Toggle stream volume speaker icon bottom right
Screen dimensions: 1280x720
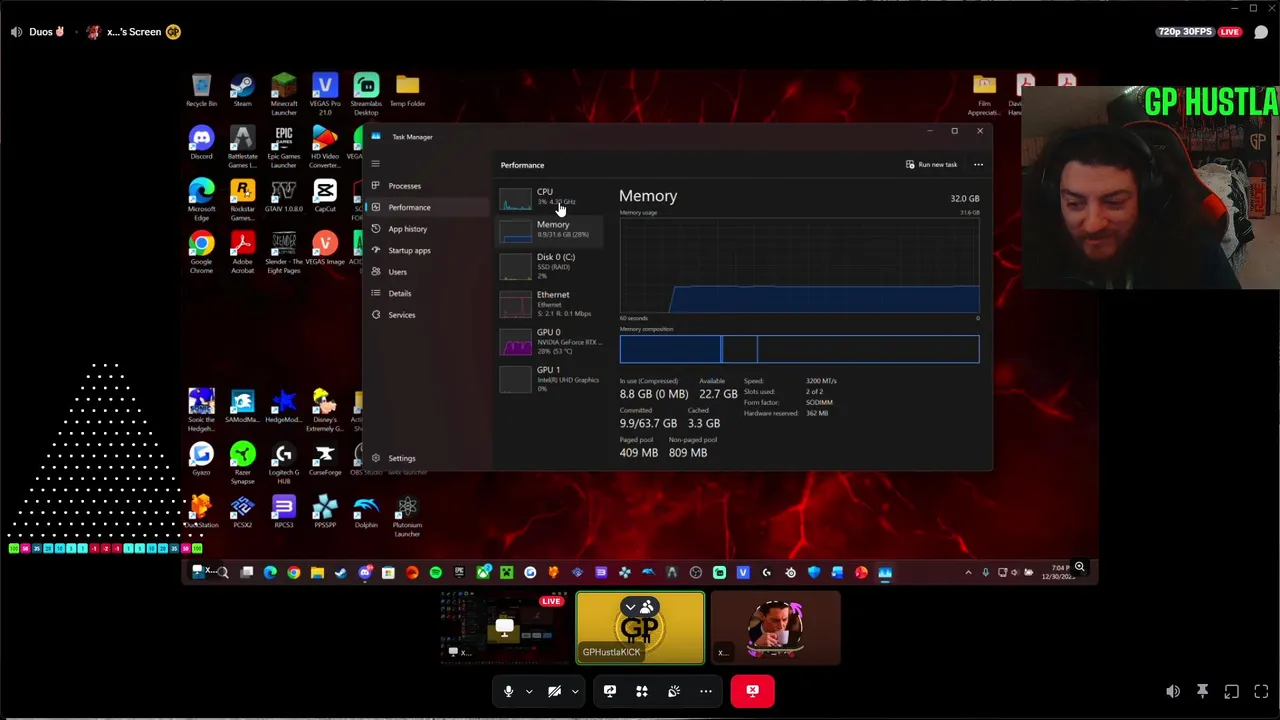(1173, 691)
